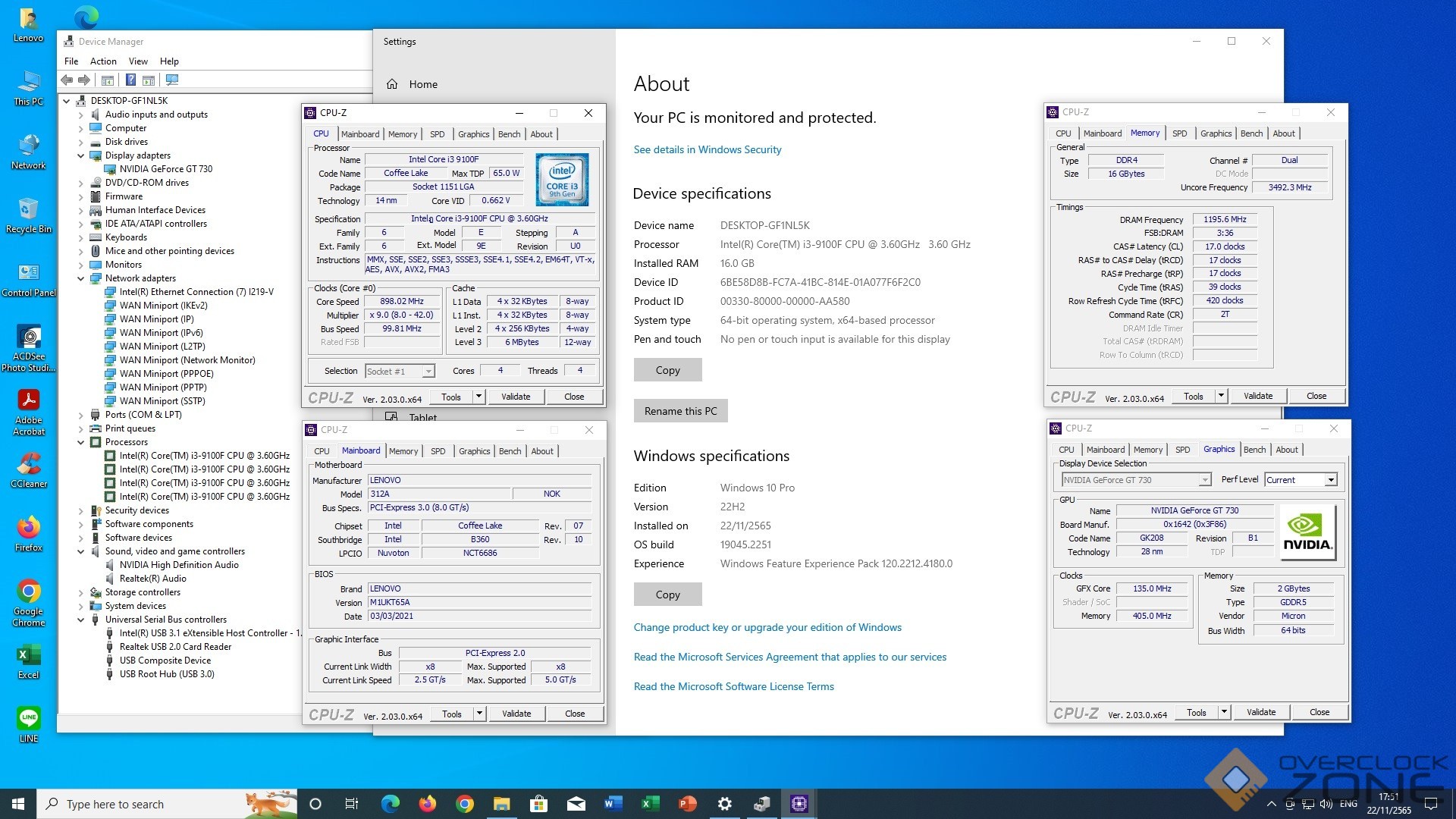Open See details in Windows Security link
Image resolution: width=1456 pixels, height=819 pixels.
click(x=707, y=149)
